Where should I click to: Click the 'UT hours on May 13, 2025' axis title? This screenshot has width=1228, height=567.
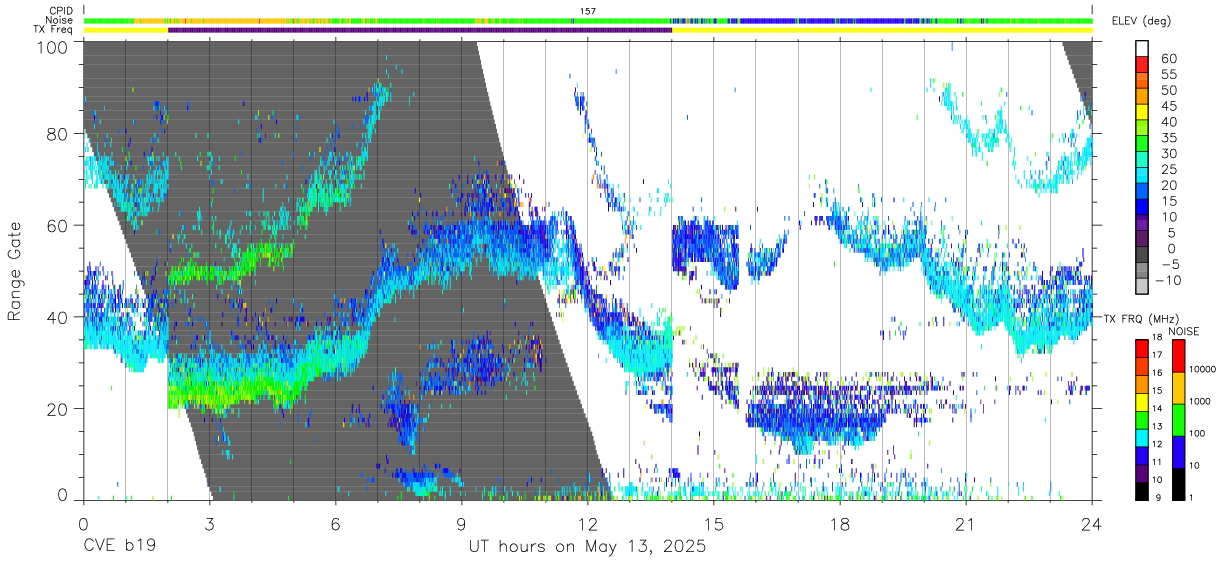pos(588,547)
